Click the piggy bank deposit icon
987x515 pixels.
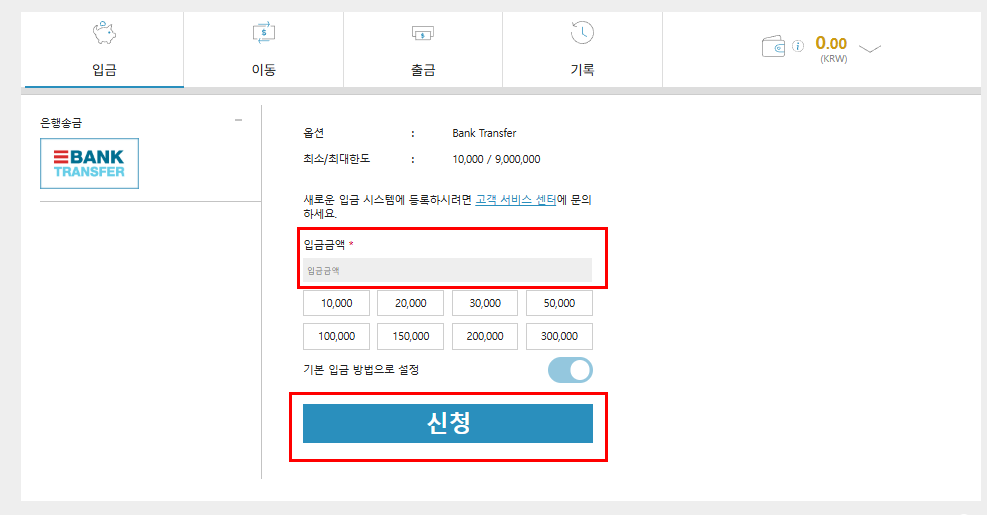coord(104,33)
